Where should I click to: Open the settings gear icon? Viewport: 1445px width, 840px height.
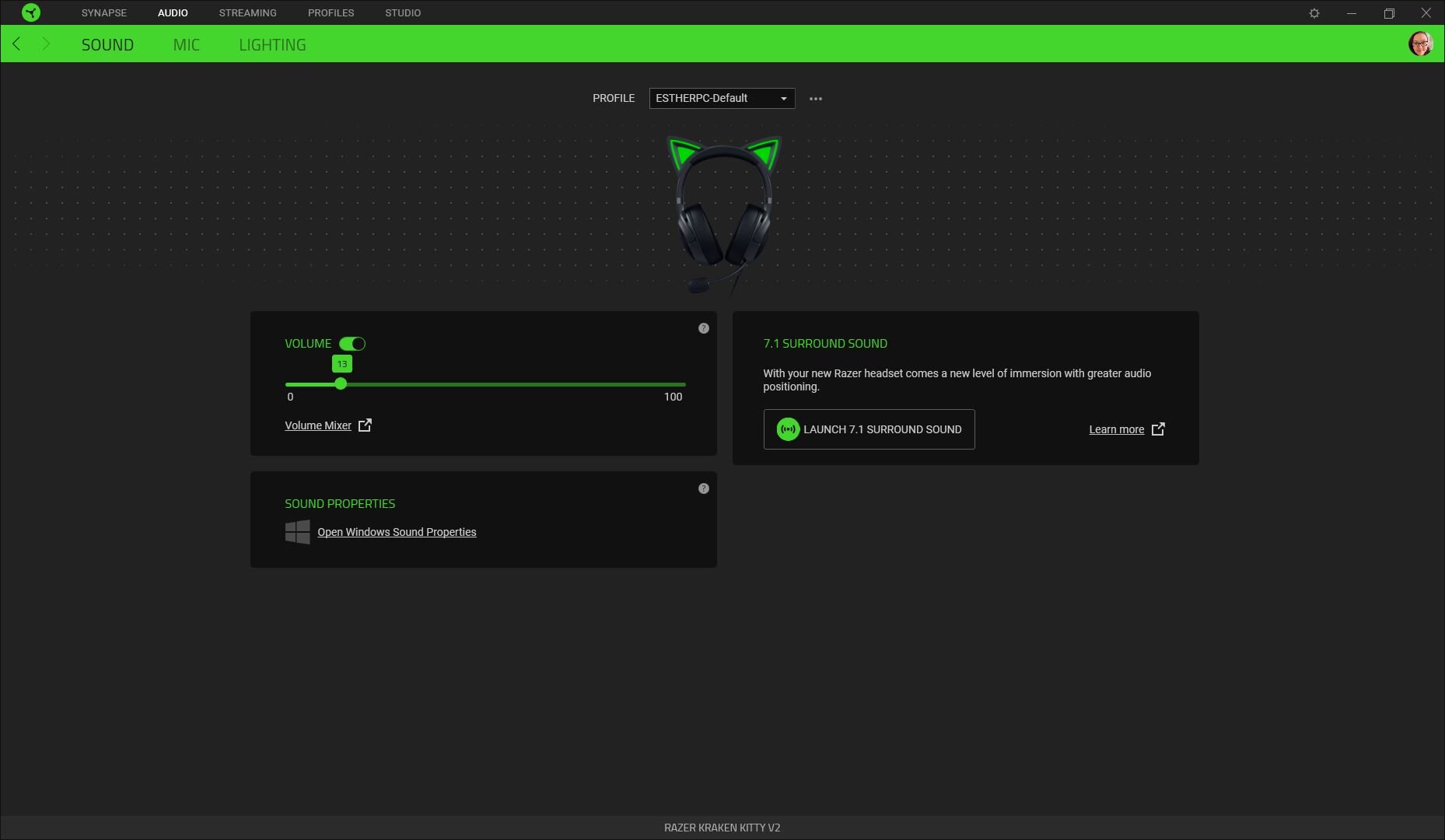tap(1314, 13)
